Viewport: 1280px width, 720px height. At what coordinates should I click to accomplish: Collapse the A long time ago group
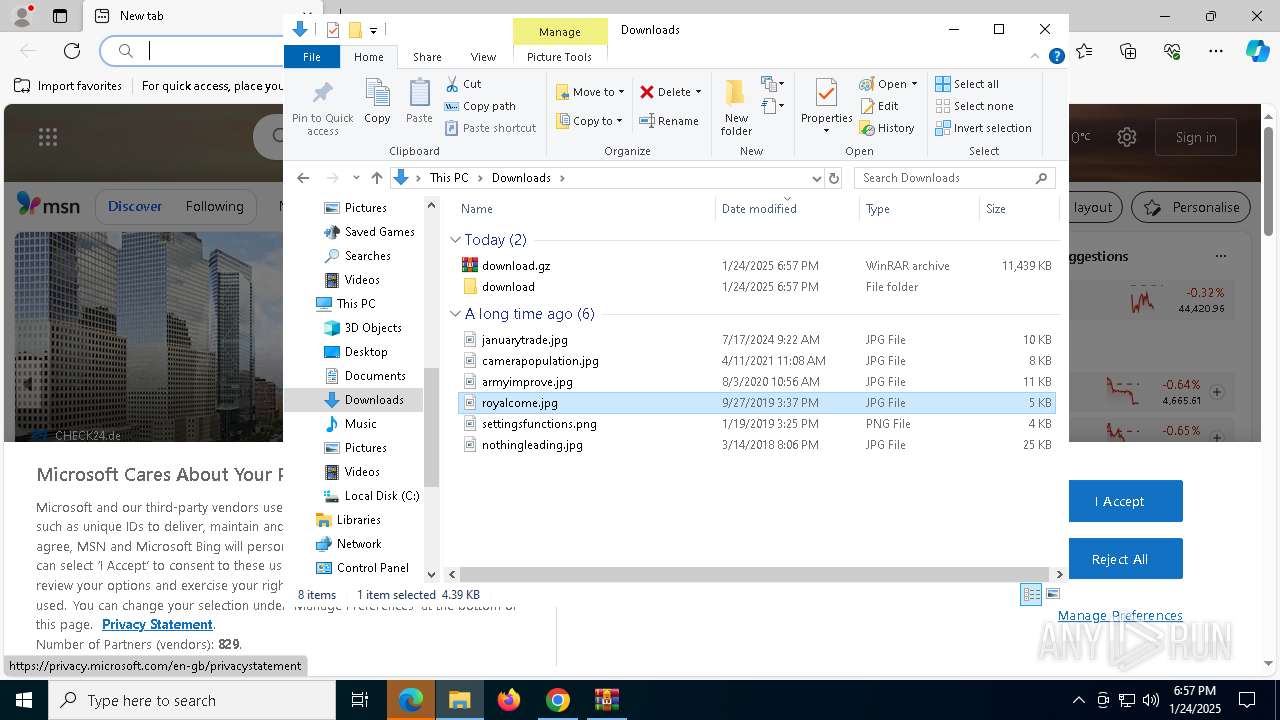pos(455,314)
